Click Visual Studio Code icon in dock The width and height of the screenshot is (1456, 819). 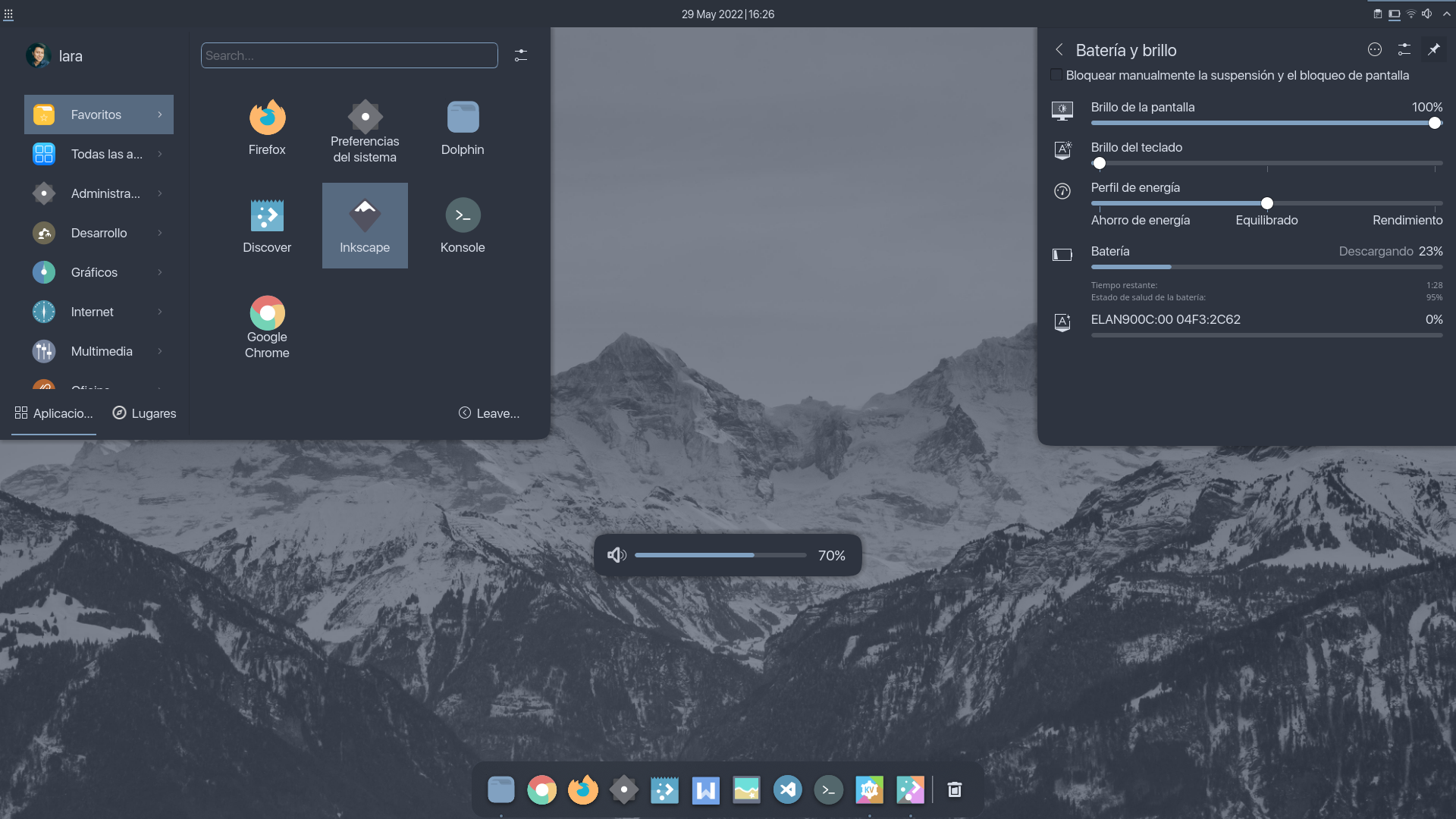tap(787, 789)
